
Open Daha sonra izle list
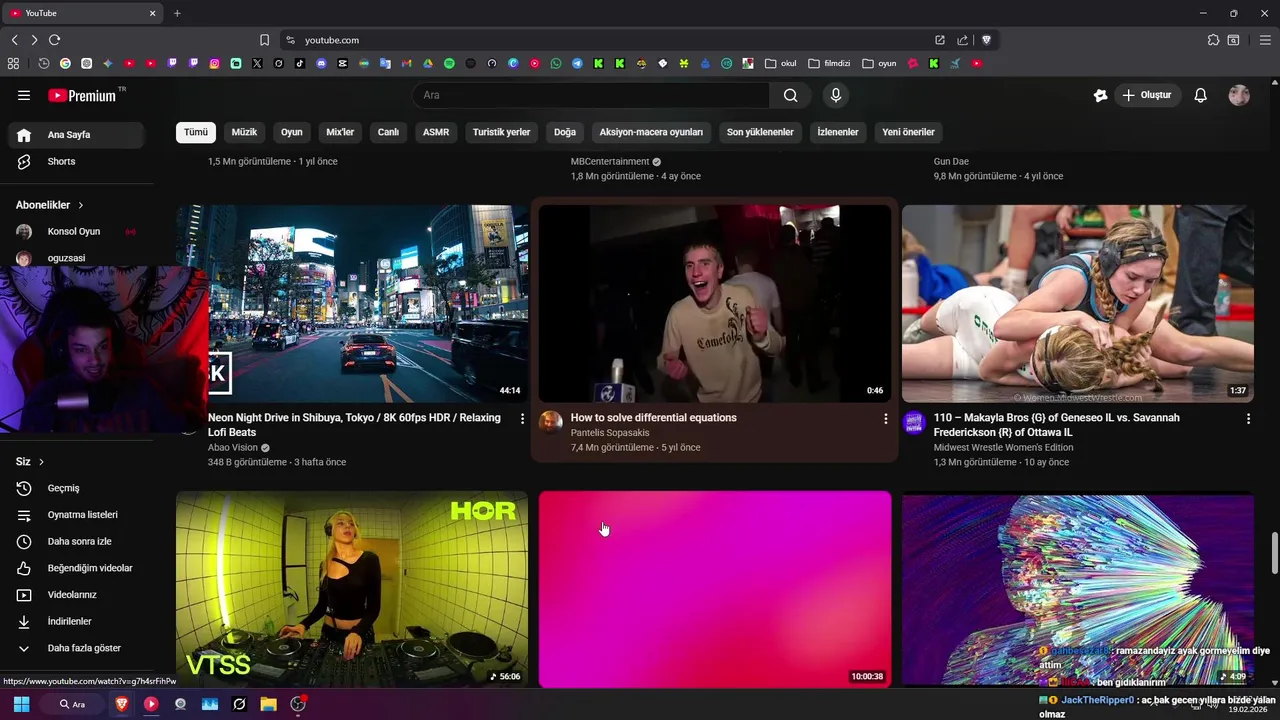77,541
